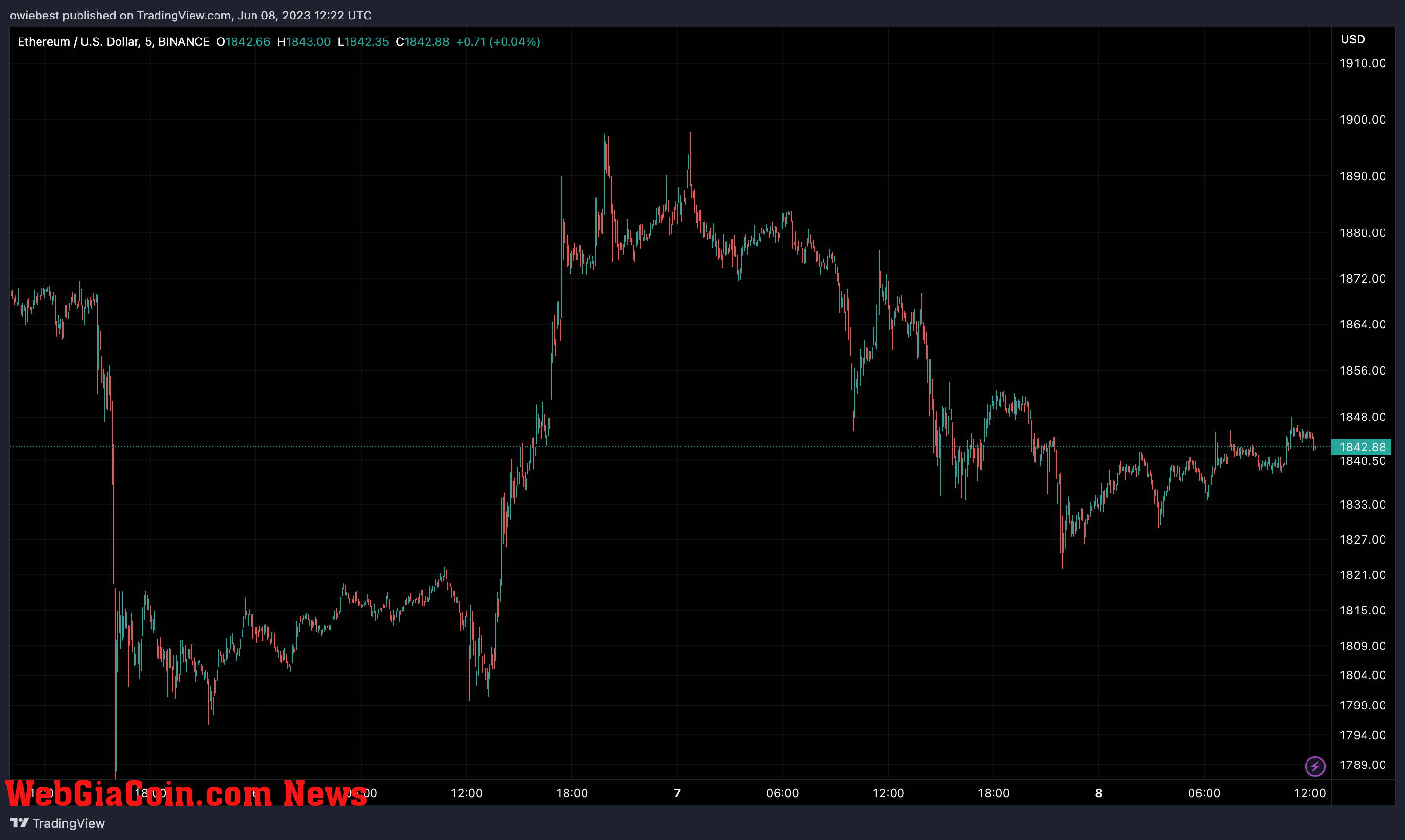Click the 1890.00 price axis label
The width and height of the screenshot is (1405, 840).
[x=1363, y=176]
